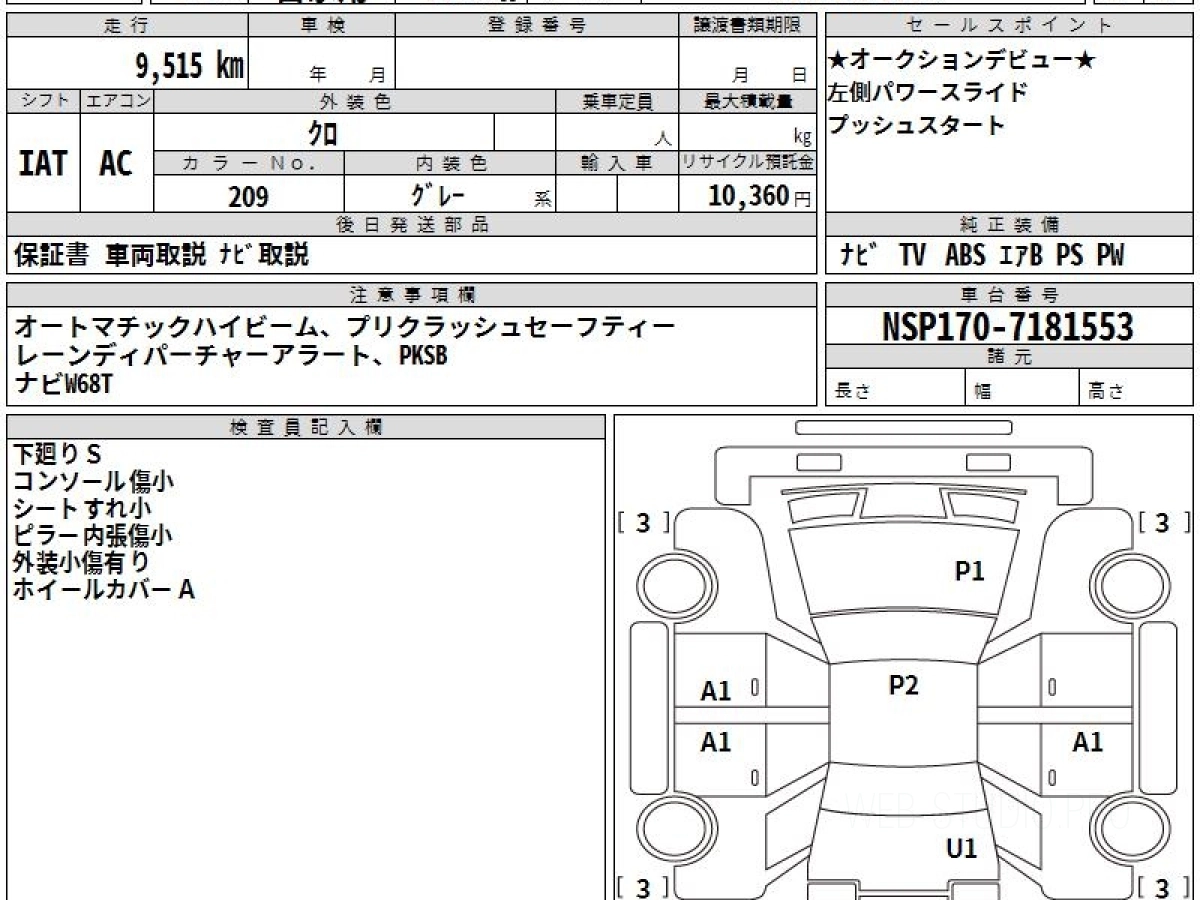Screen dimensions: 1200x900
Task: Click the 後日発送部品 section header
Action: point(411,225)
